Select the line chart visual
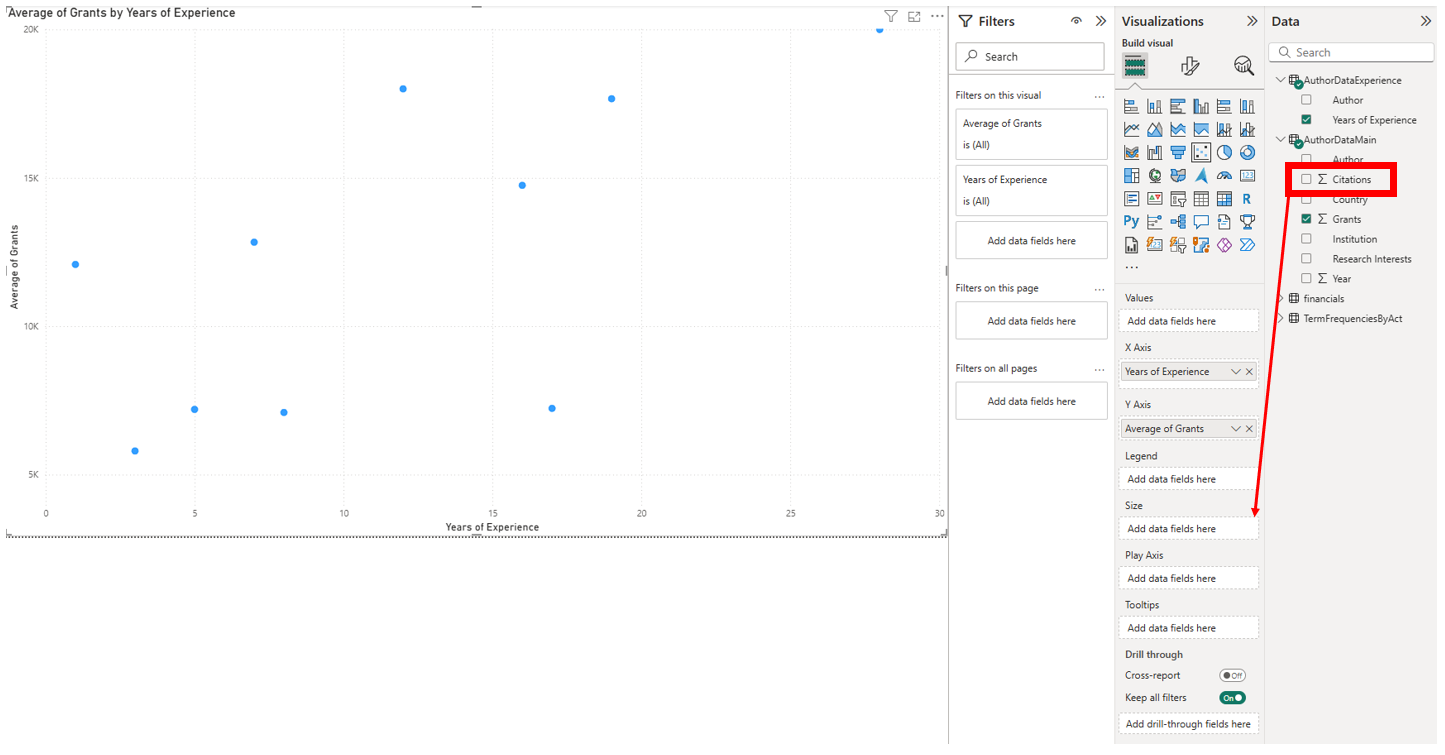The image size is (1445, 755). point(1131,129)
